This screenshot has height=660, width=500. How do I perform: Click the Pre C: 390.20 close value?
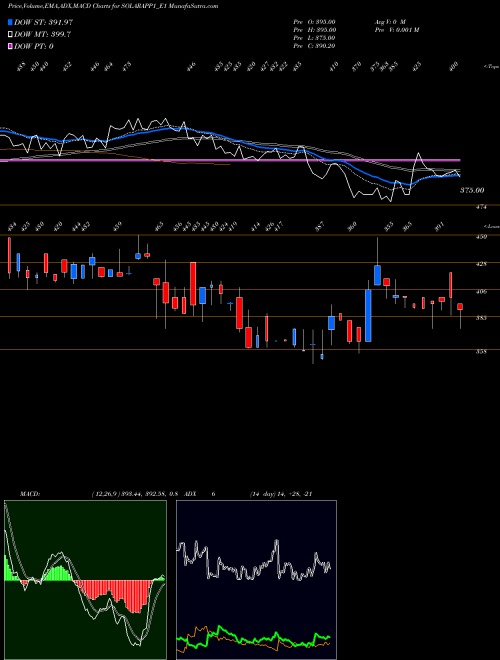pyautogui.click(x=314, y=46)
